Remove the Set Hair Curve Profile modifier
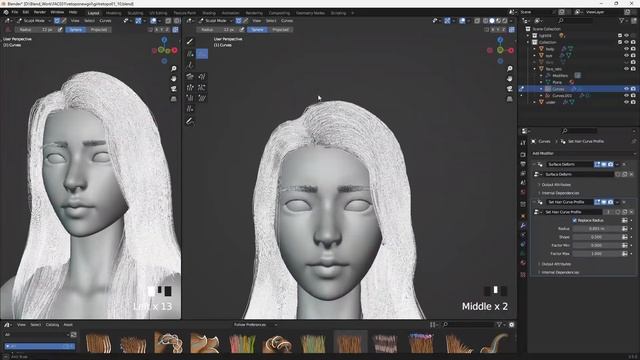Viewport: 640px width, 360px height. [624, 202]
